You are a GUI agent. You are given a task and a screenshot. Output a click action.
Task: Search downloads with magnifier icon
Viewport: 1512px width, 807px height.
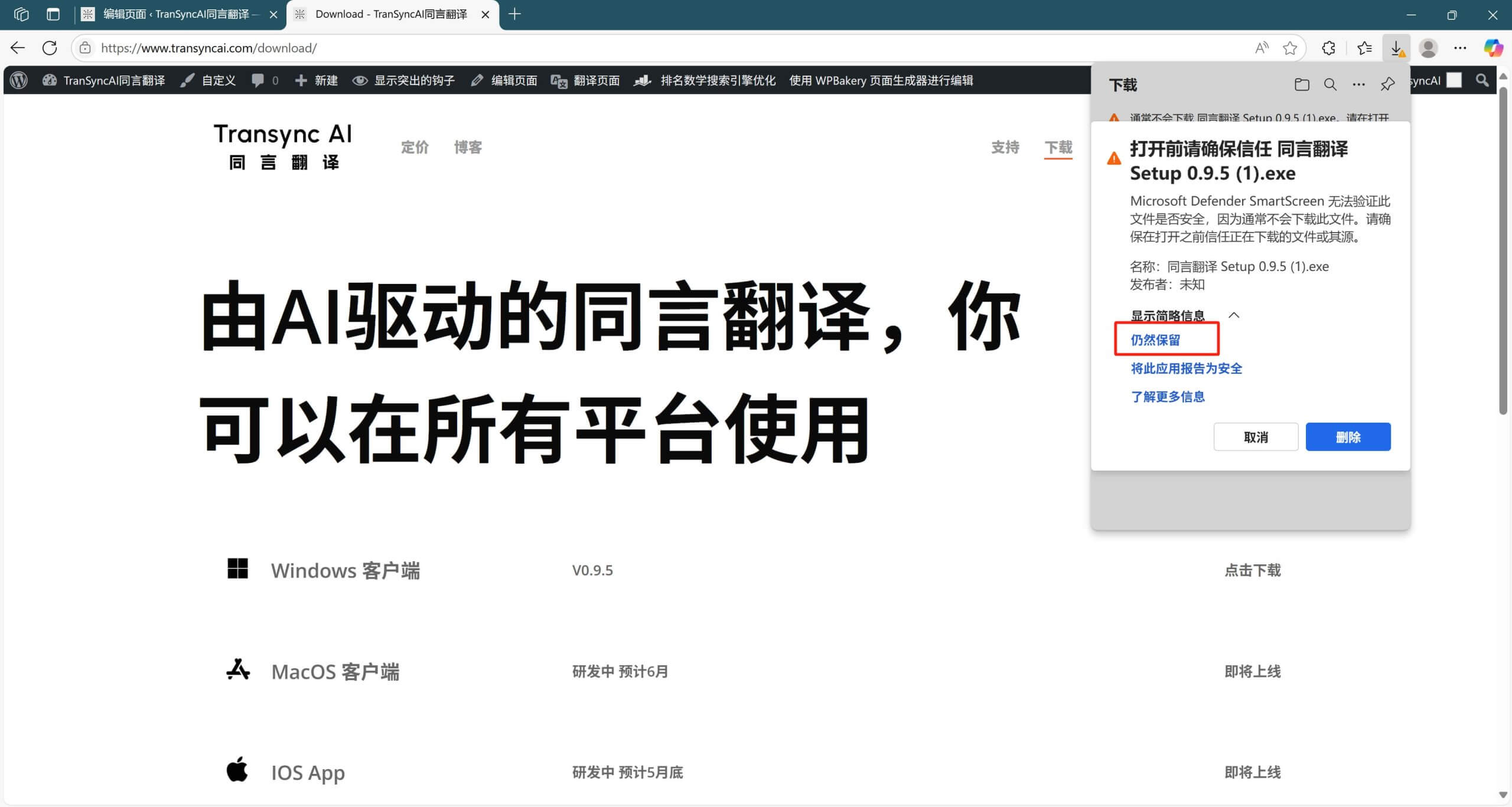pos(1330,84)
